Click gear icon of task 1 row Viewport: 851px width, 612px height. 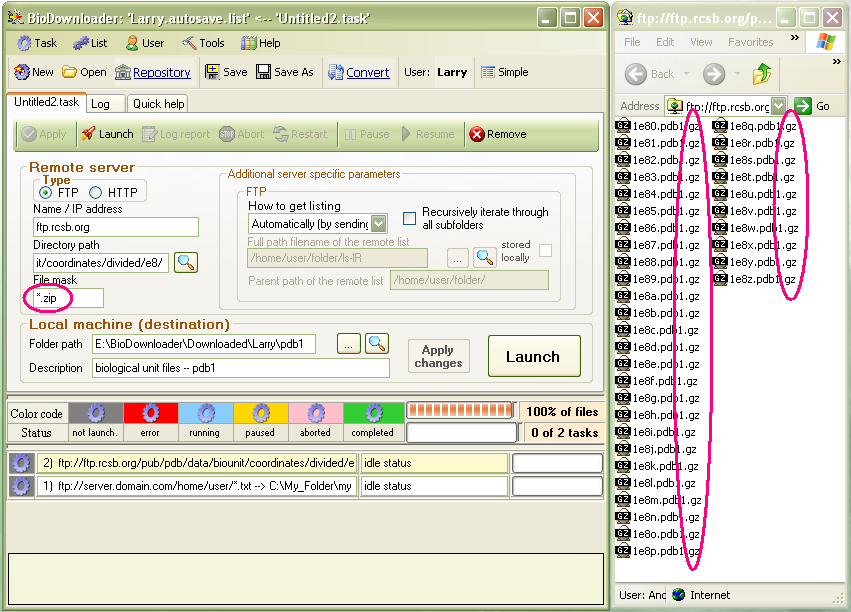click(21, 486)
